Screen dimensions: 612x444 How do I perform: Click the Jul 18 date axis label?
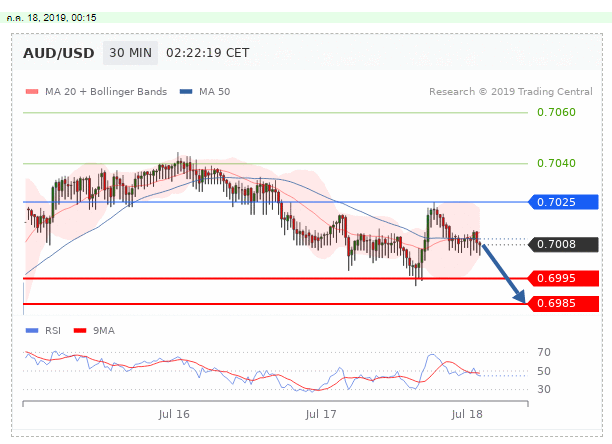[x=467, y=414]
